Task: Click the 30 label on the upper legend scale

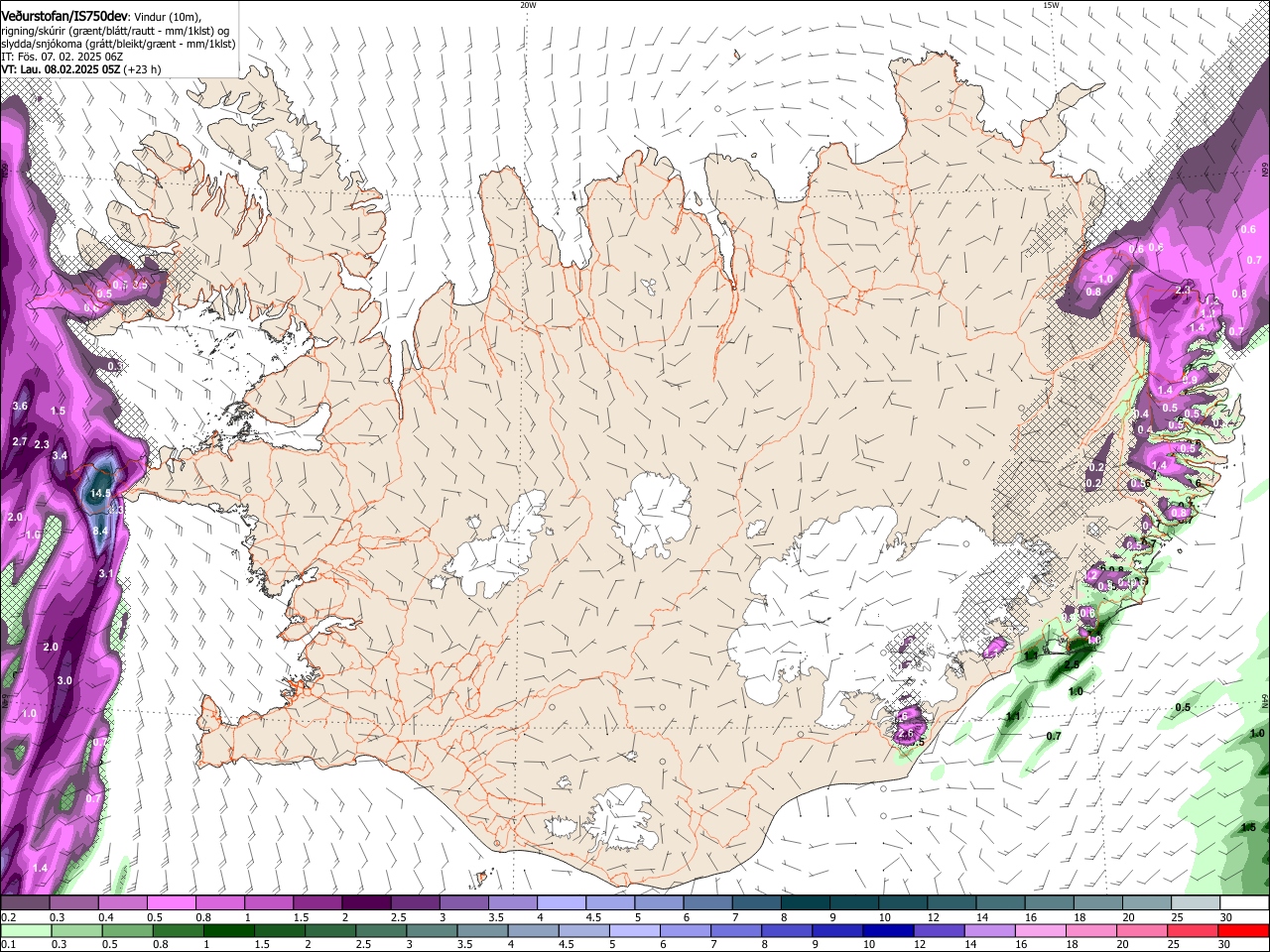Action: [x=1226, y=917]
